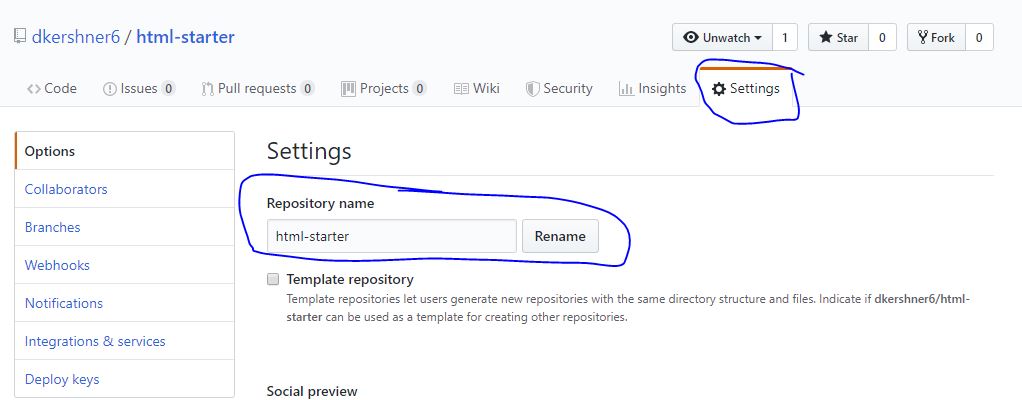
Task: Open the Code tab
Action: click(52, 89)
